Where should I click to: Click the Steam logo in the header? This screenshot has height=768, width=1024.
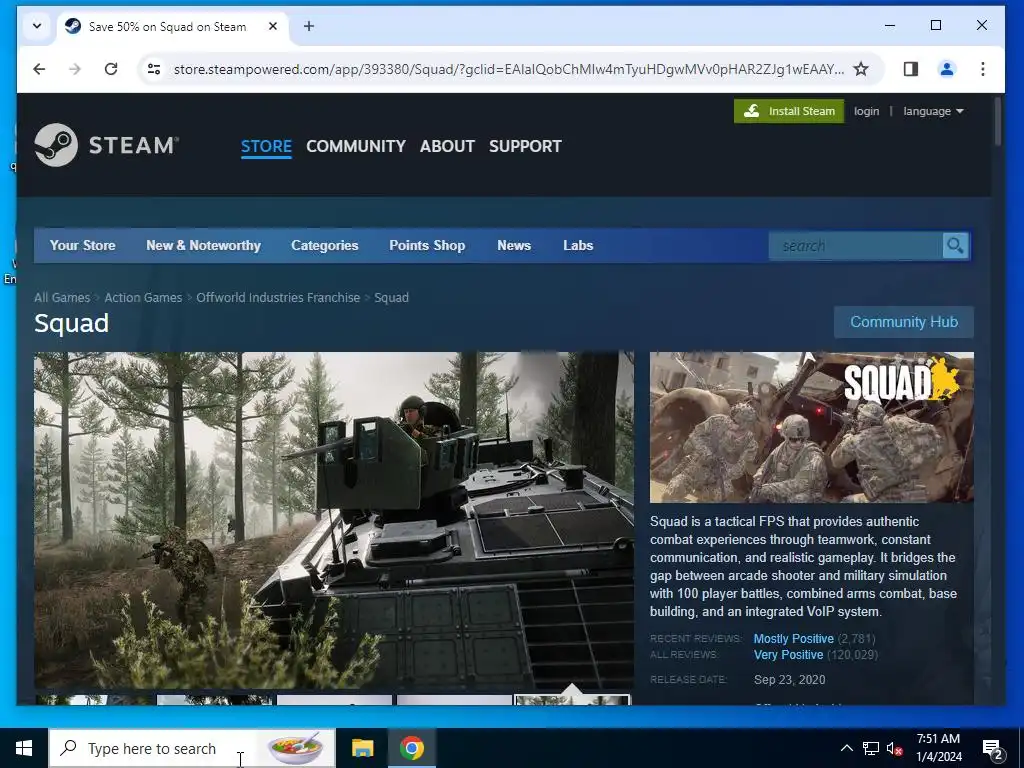pyautogui.click(x=106, y=145)
